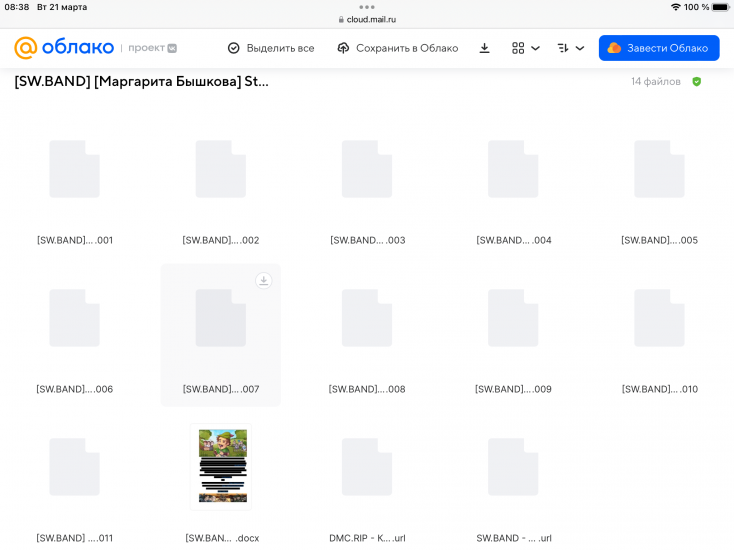Click the Завести Облако button

[x=658, y=48]
